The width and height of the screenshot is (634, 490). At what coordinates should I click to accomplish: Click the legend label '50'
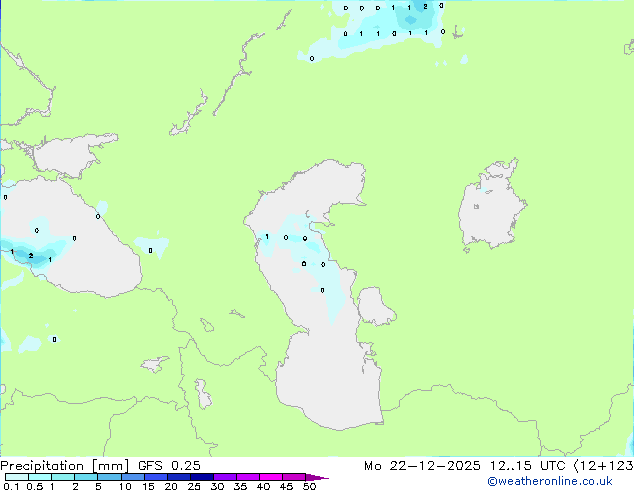309,486
